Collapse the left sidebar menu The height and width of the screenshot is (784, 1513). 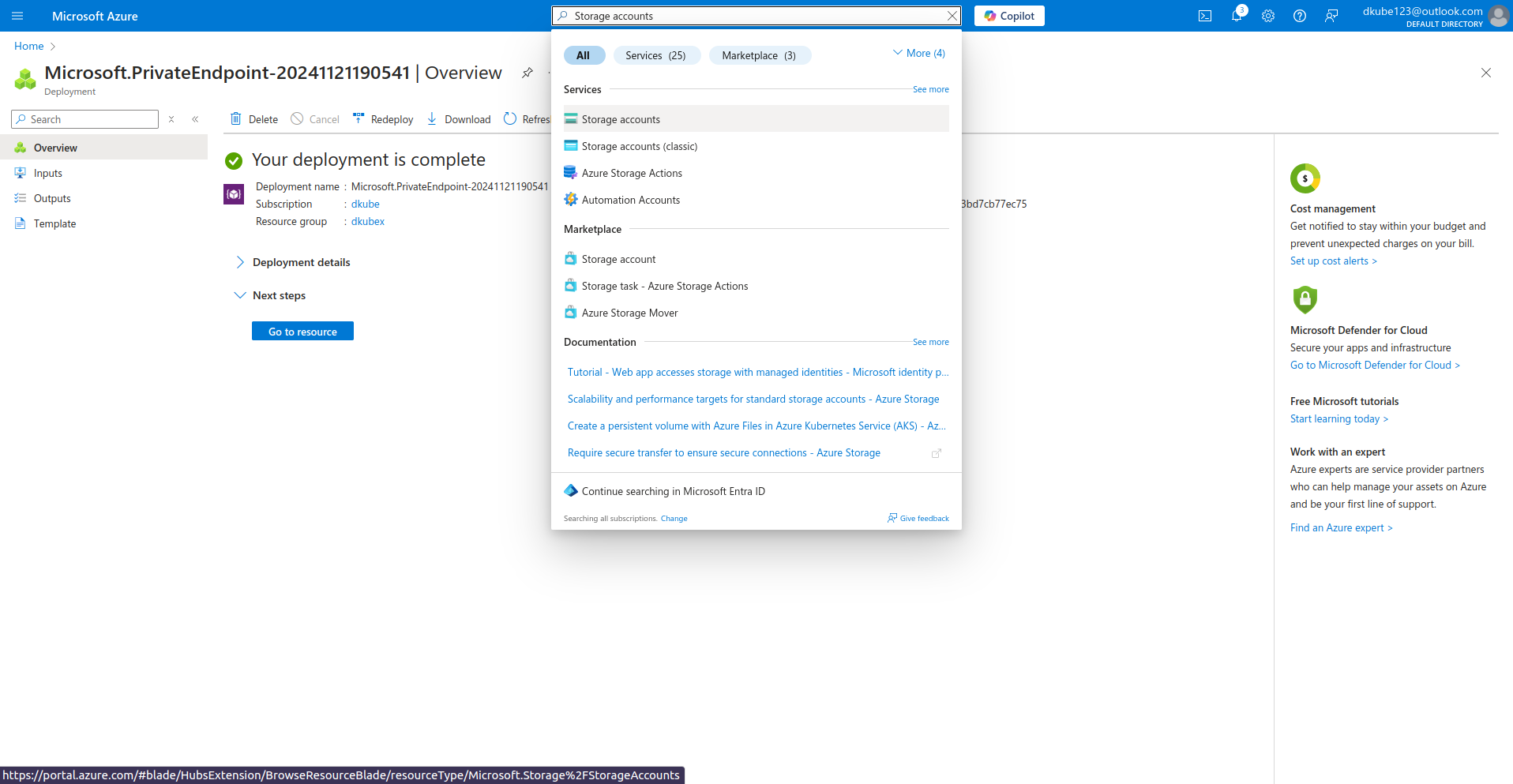tap(195, 119)
